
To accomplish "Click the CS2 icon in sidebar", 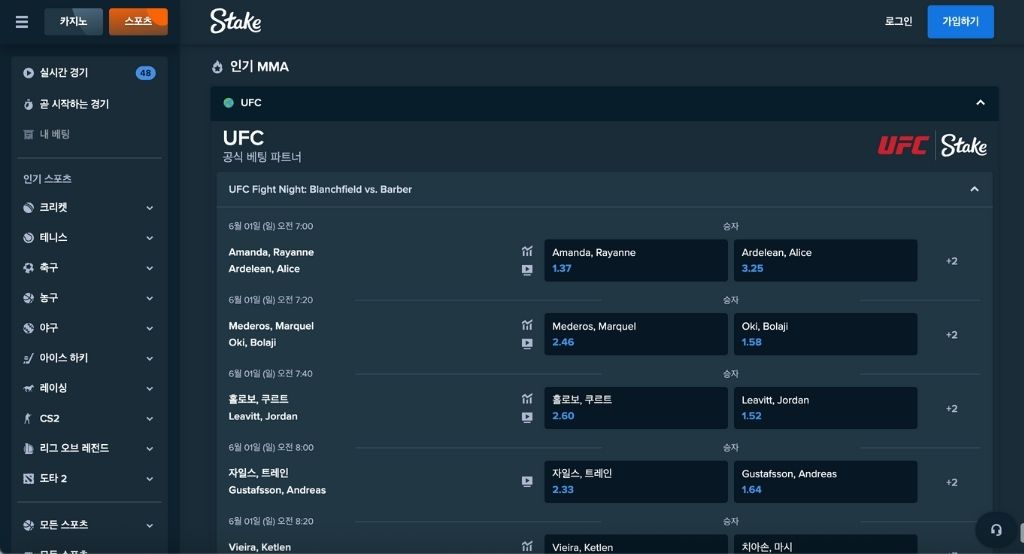I will pyautogui.click(x=28, y=418).
